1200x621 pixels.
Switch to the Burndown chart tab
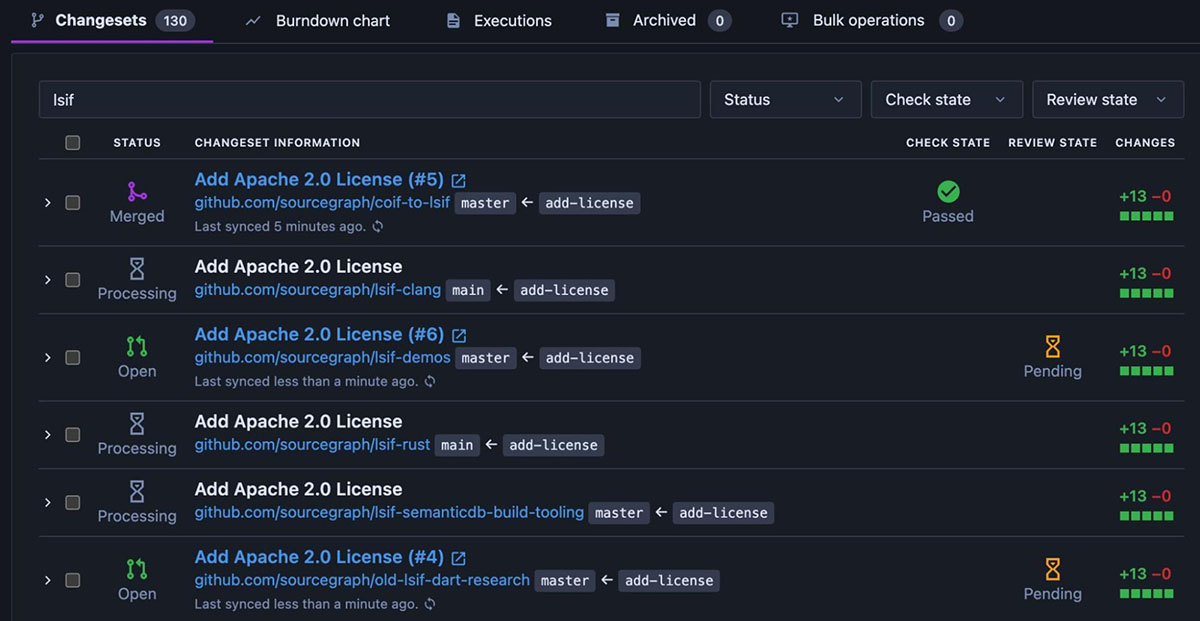[318, 20]
